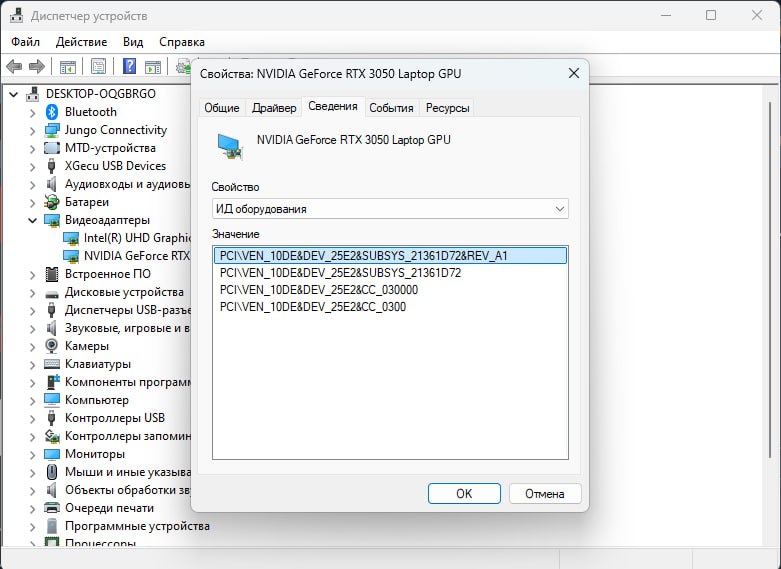Viewport: 781px width, 569px height.
Task: Click the Клавиатуры keyboard icon
Action: [52, 364]
